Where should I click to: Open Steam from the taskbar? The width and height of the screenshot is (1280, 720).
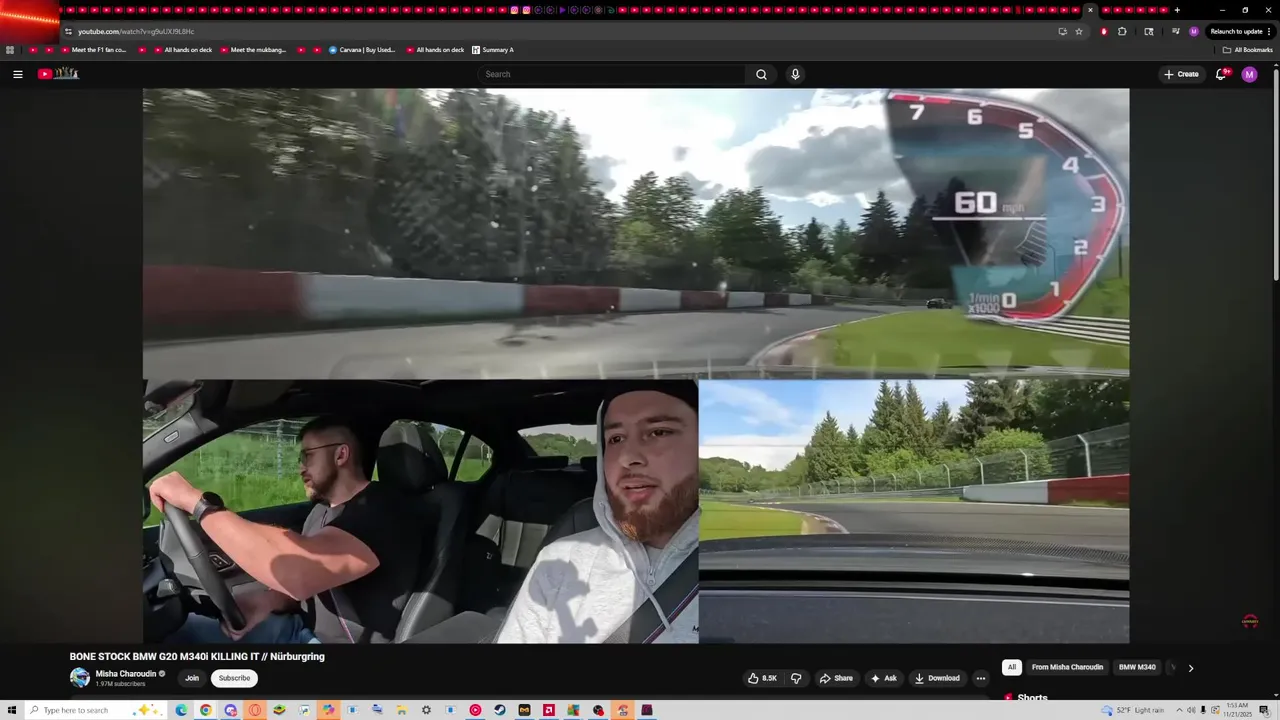tap(500, 710)
